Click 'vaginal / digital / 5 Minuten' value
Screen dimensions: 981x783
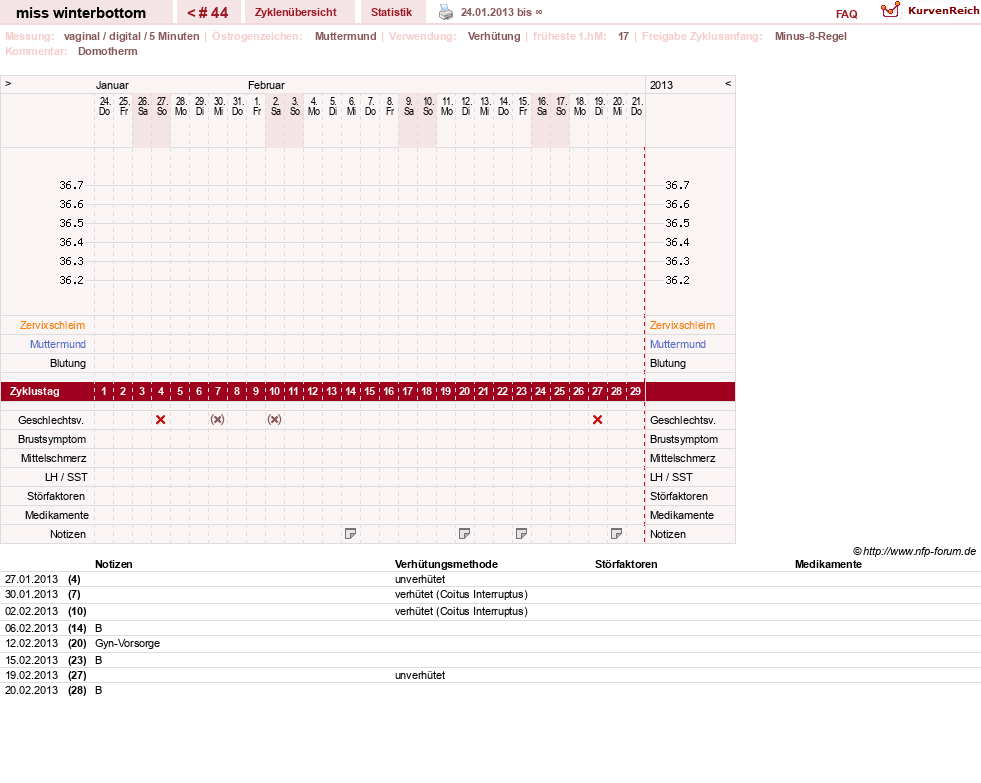pyautogui.click(x=131, y=36)
